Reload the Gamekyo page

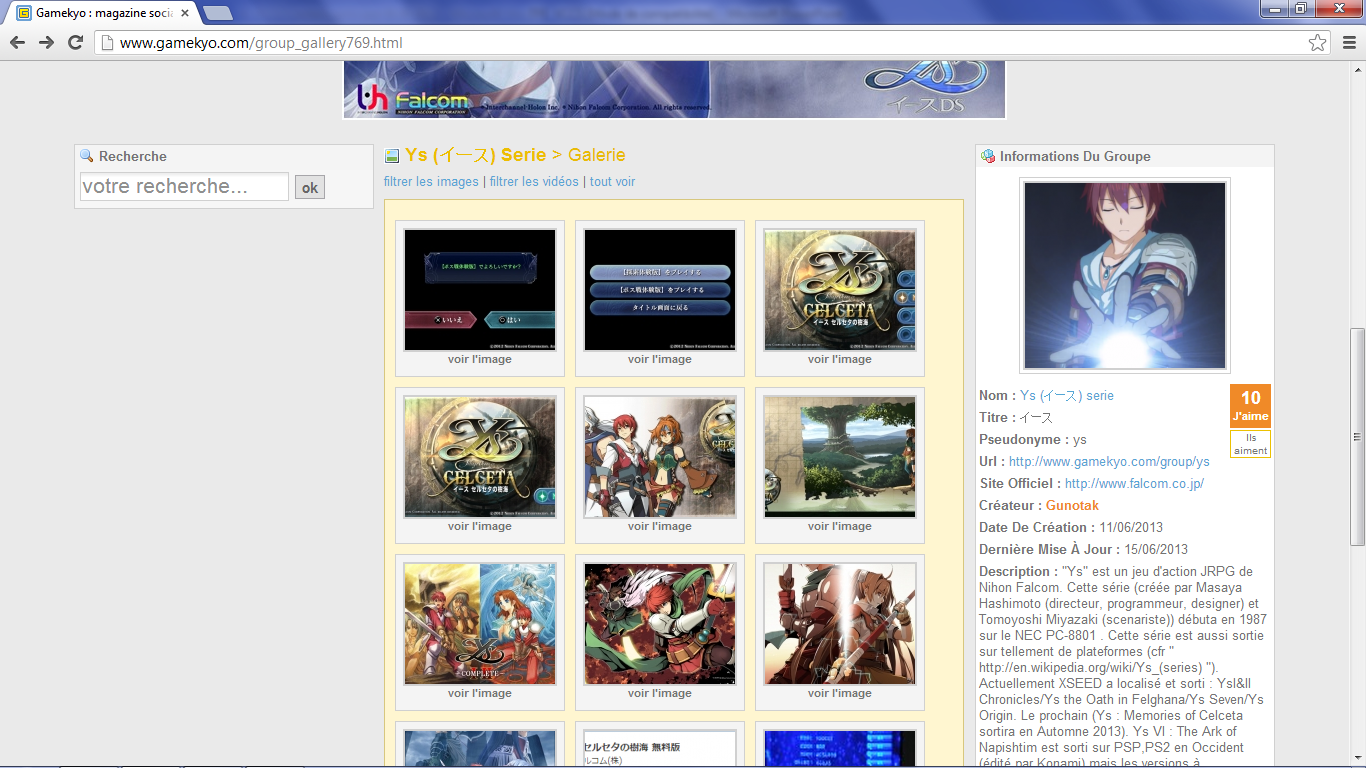[75, 42]
